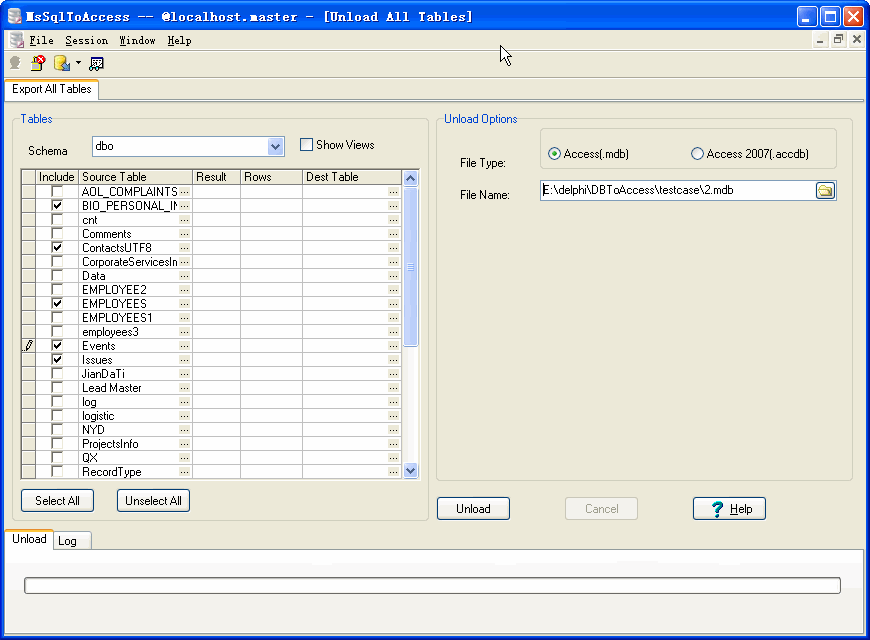The image size is (870, 640).
Task: Click the table list scrollbar thumb
Action: [411, 267]
